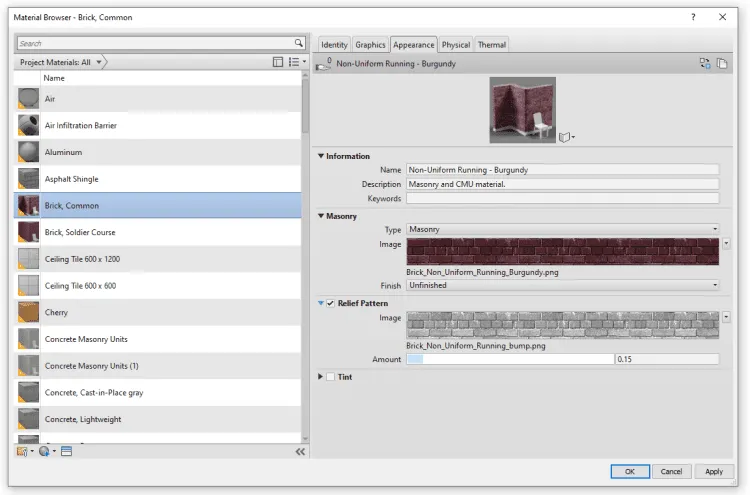Enable the Tint checkbox
The height and width of the screenshot is (495, 750).
point(331,377)
